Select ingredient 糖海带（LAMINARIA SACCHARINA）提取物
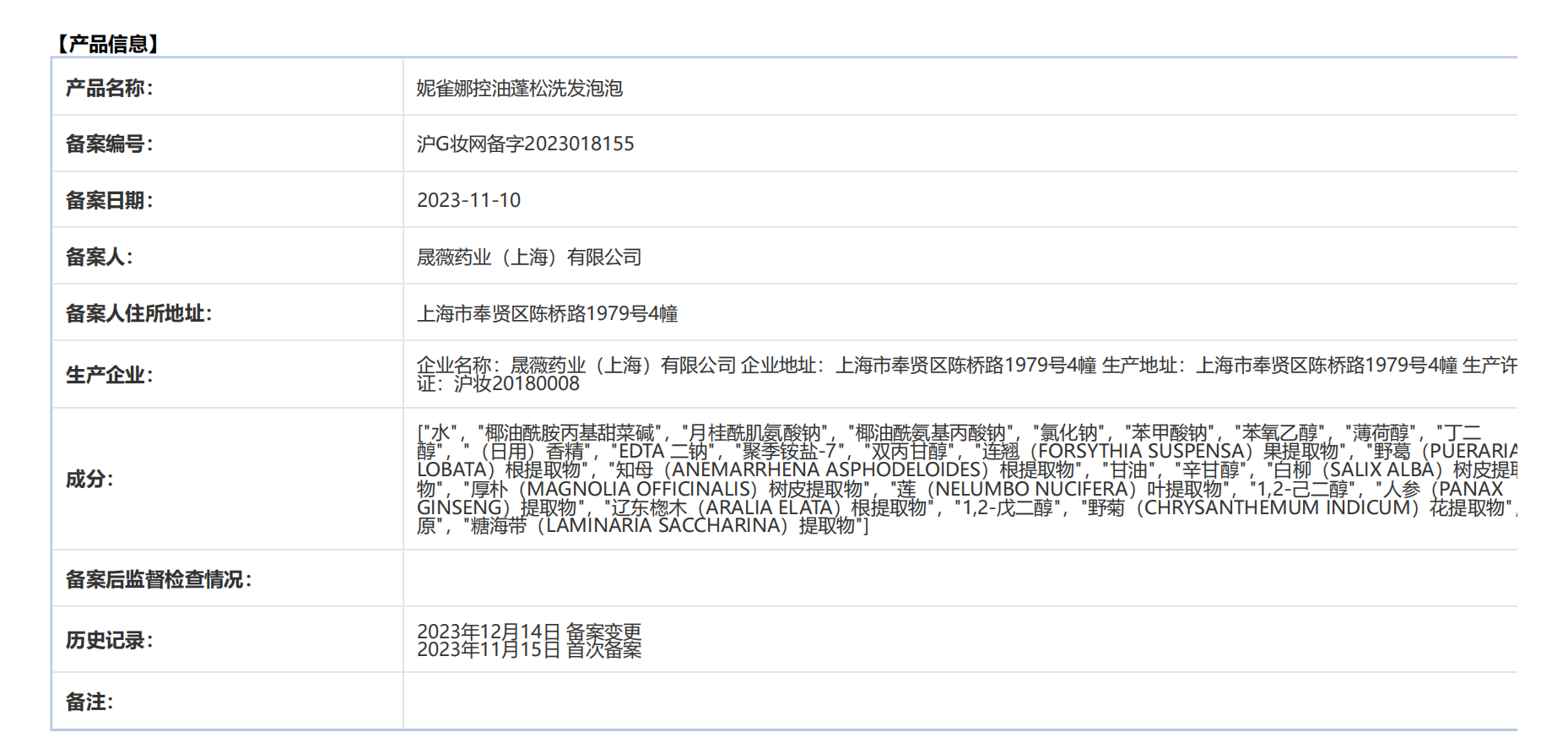 pyautogui.click(x=664, y=526)
